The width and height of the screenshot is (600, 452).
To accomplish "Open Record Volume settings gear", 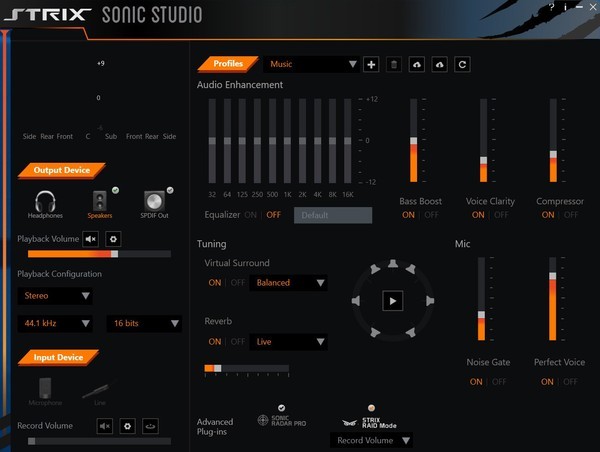I will 127,426.
